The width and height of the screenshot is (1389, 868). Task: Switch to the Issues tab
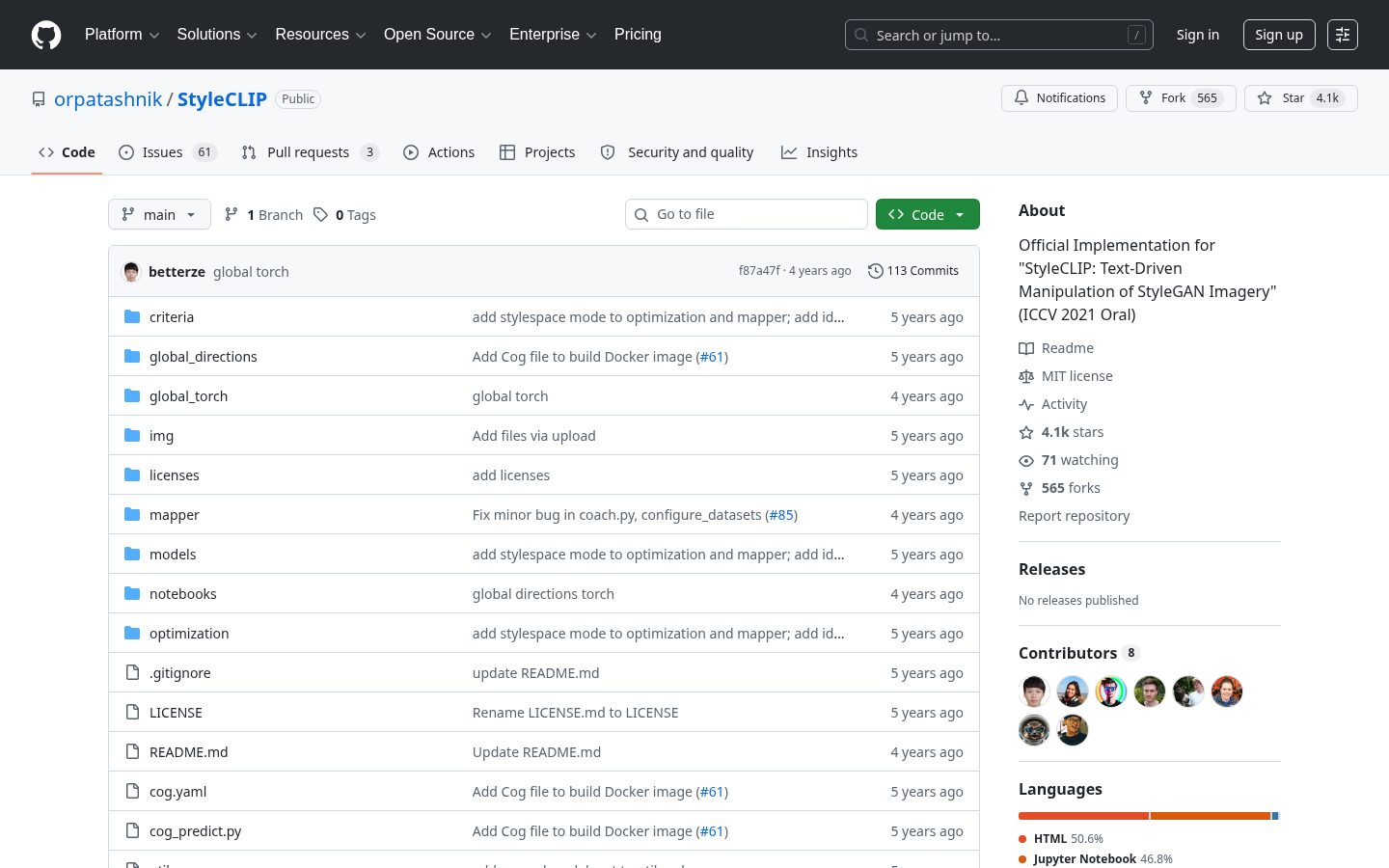pos(168,152)
